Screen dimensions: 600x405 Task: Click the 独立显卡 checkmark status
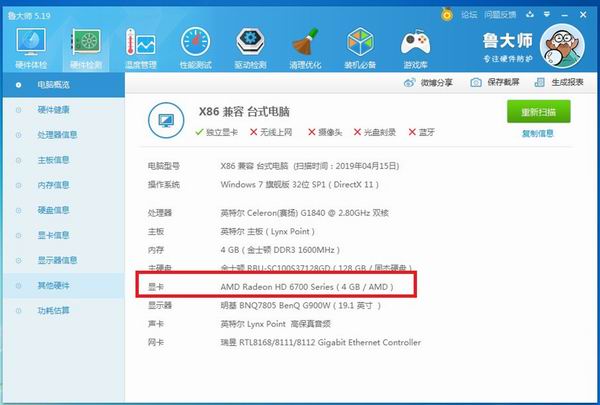(216, 132)
